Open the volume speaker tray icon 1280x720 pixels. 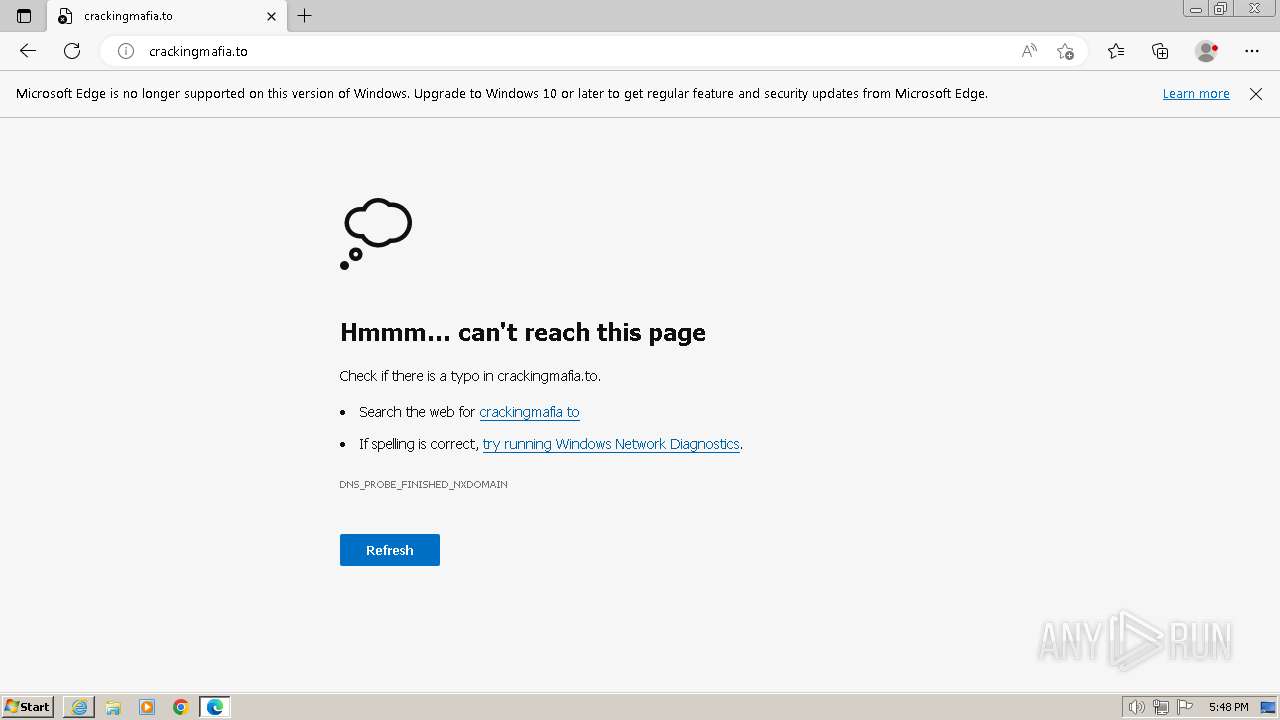(1136, 707)
